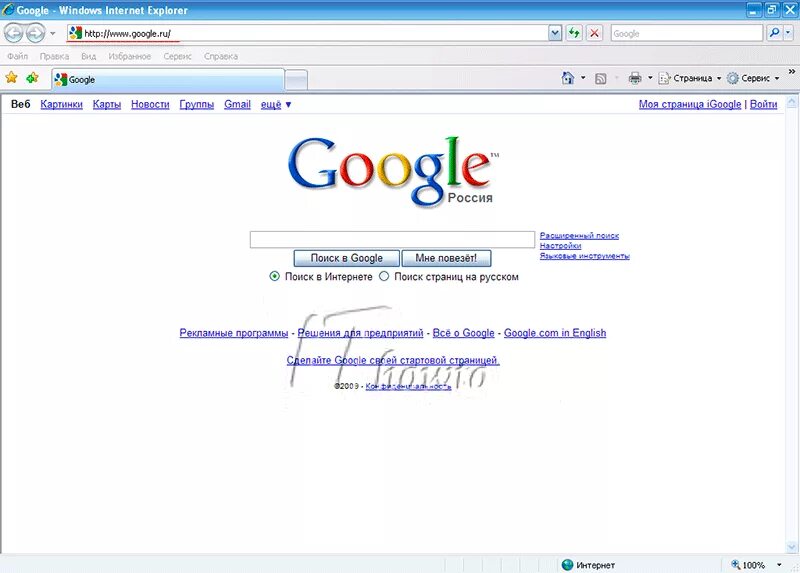Open Рекламные программы link

234,333
